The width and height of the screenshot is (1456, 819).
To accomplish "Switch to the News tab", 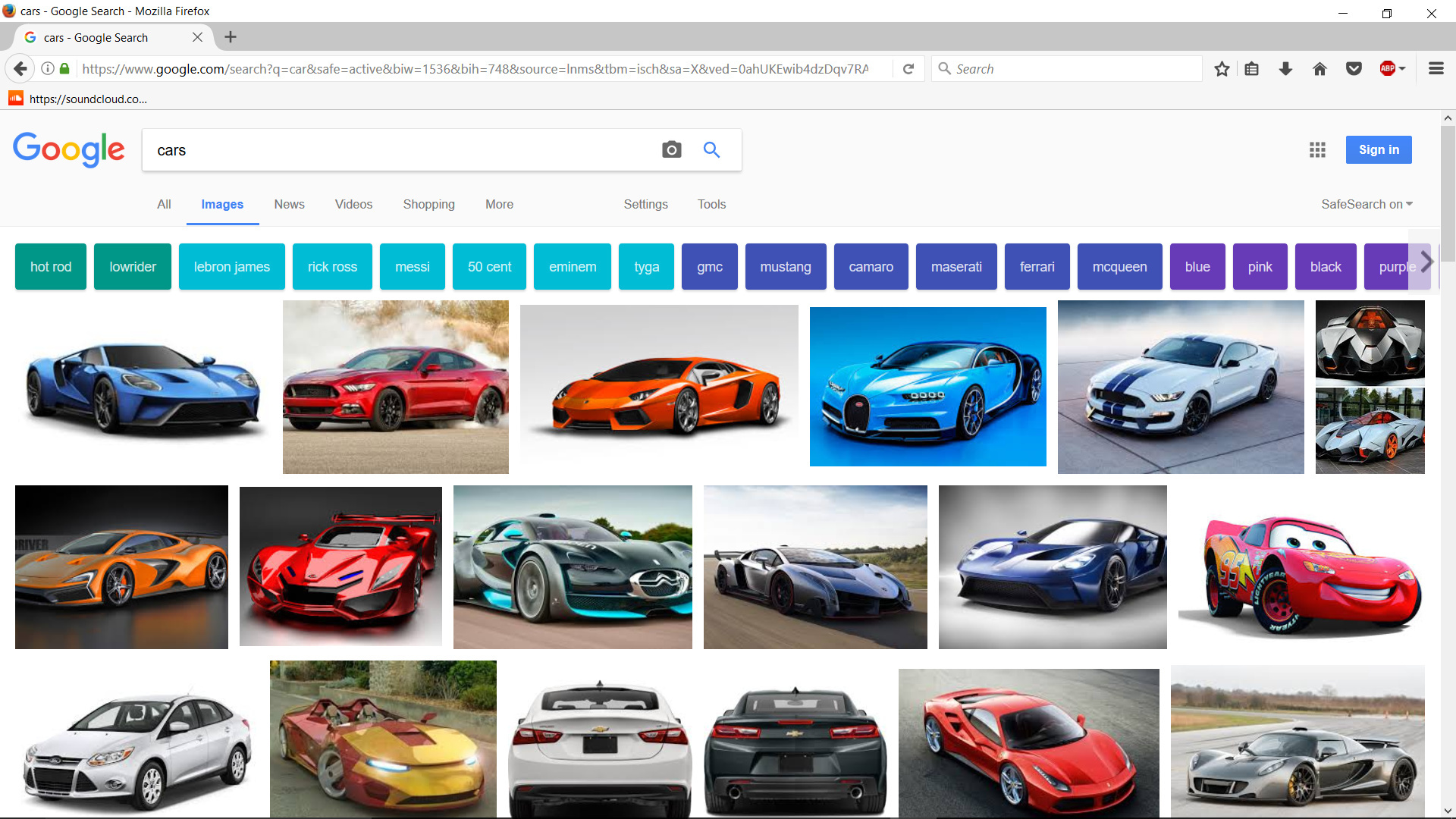I will (x=289, y=204).
